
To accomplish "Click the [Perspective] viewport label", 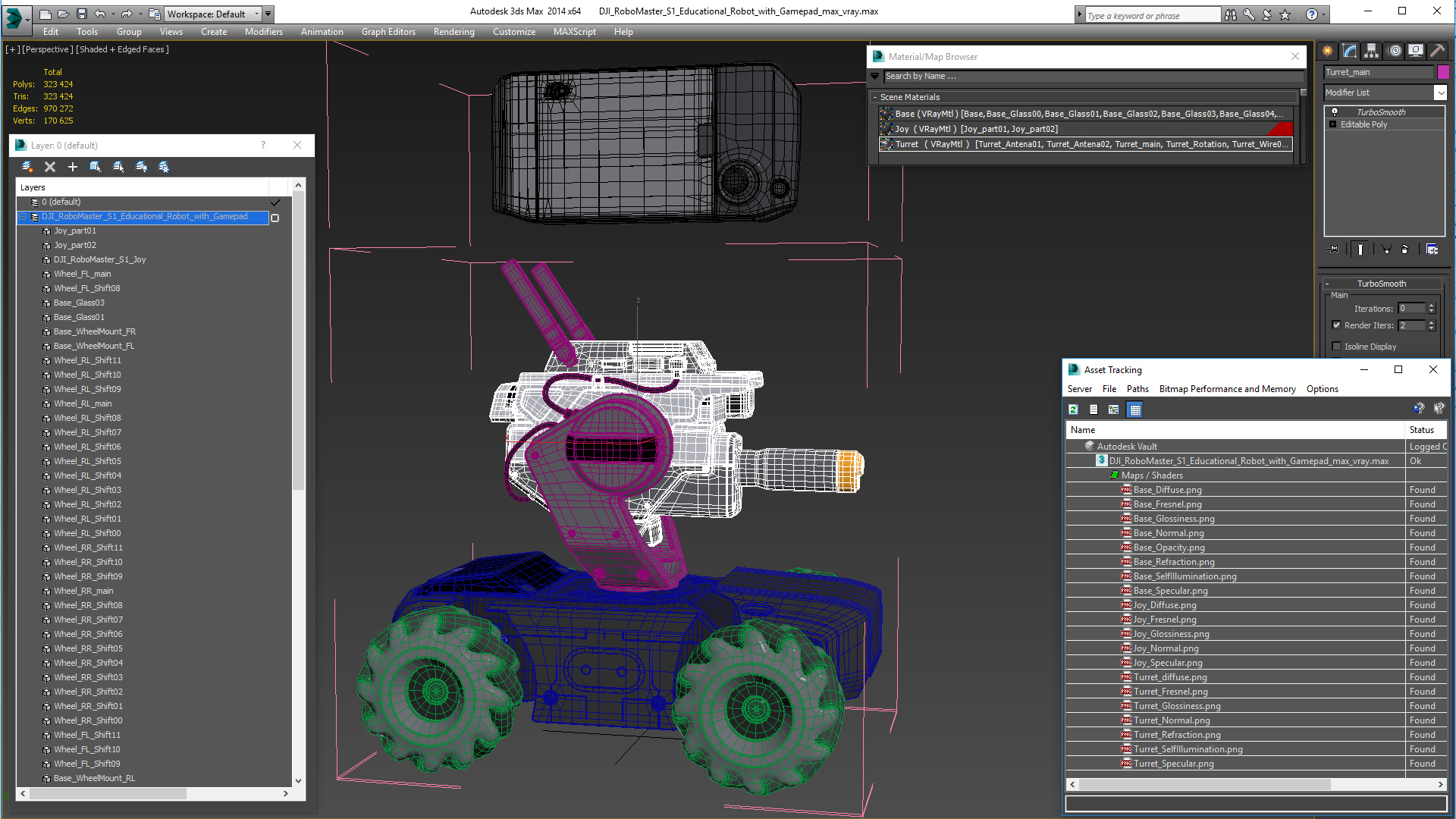I will pyautogui.click(x=48, y=49).
